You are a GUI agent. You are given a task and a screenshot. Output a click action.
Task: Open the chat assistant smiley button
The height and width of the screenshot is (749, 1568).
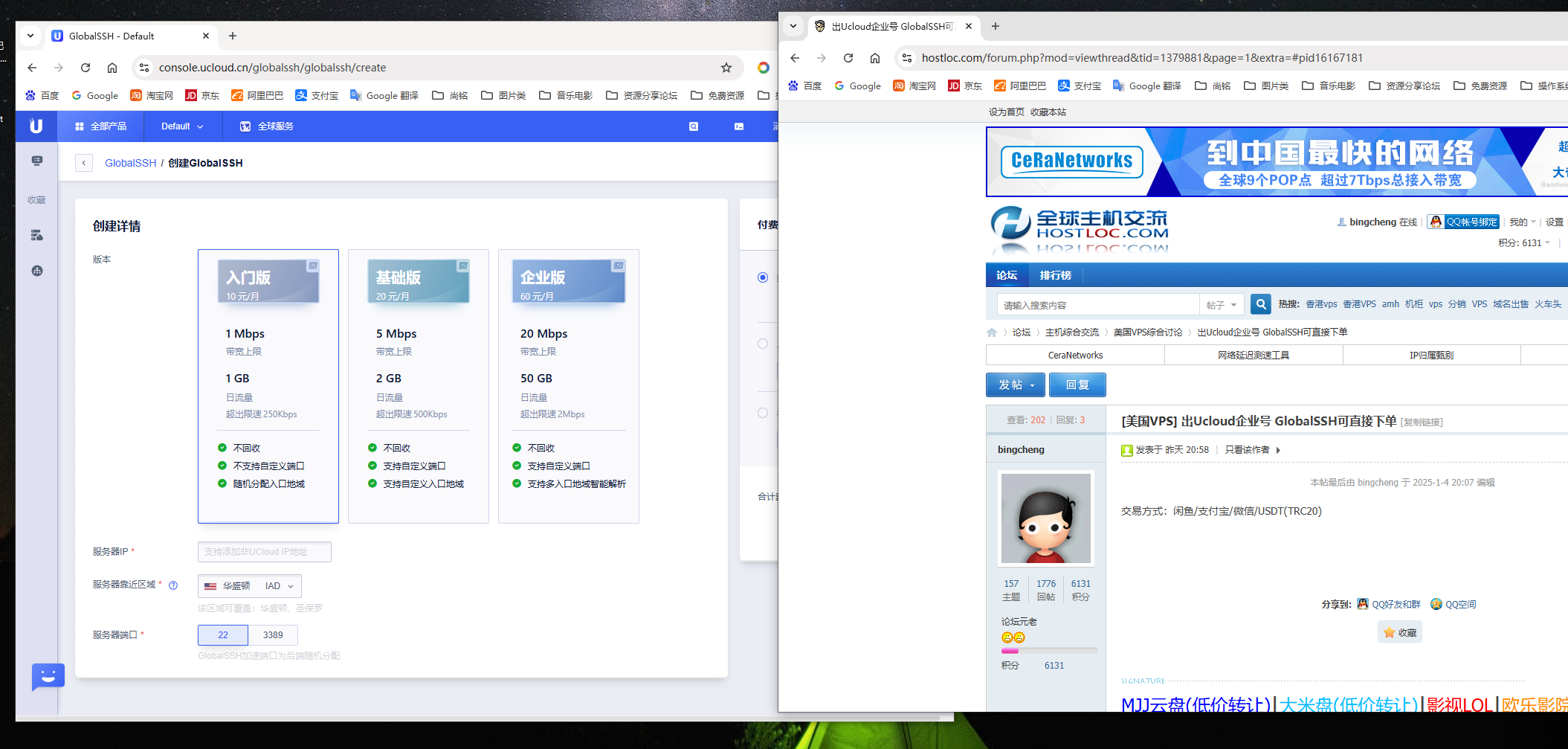tap(48, 677)
